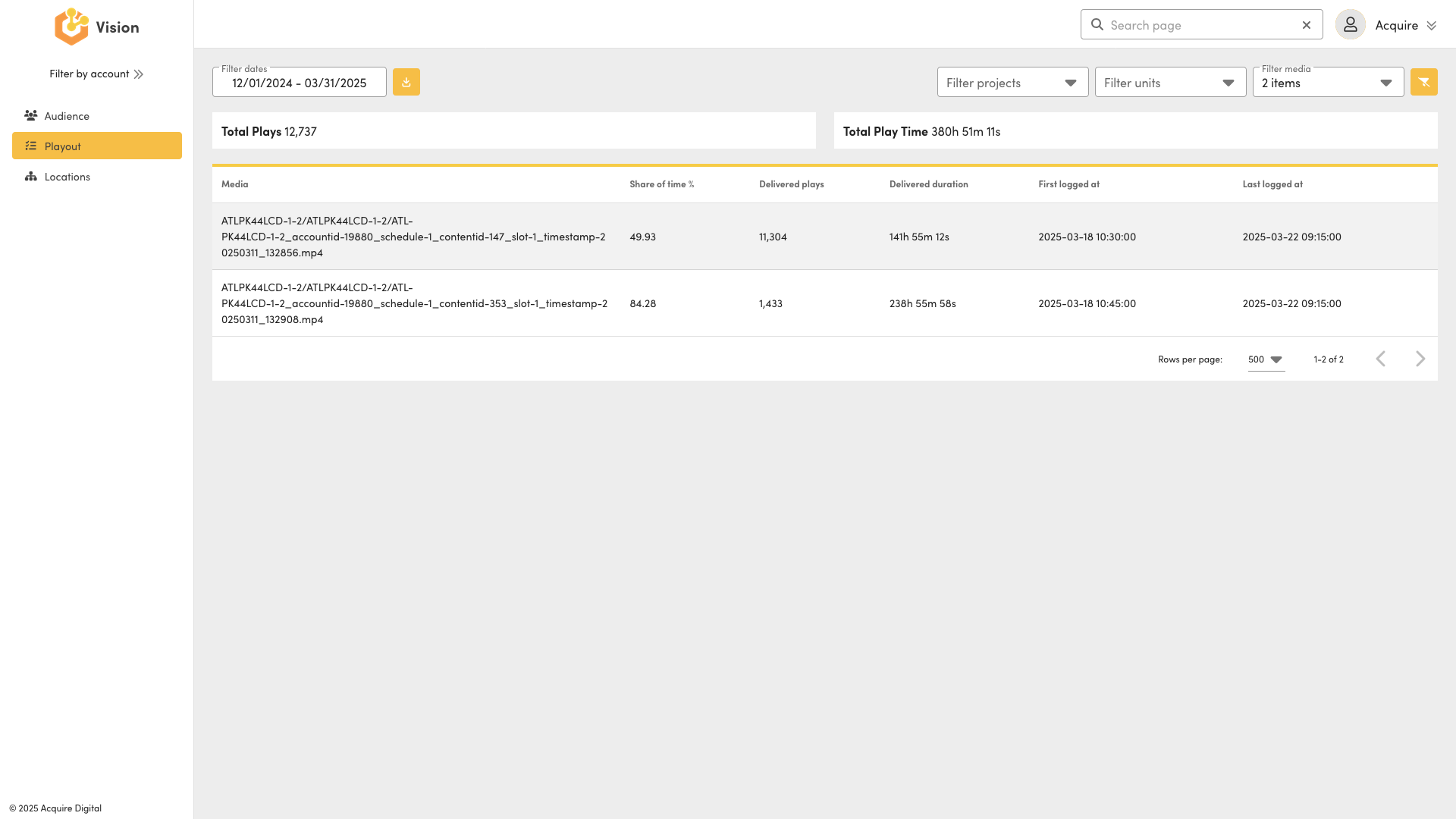Open the Filter media dropdown

1329,82
